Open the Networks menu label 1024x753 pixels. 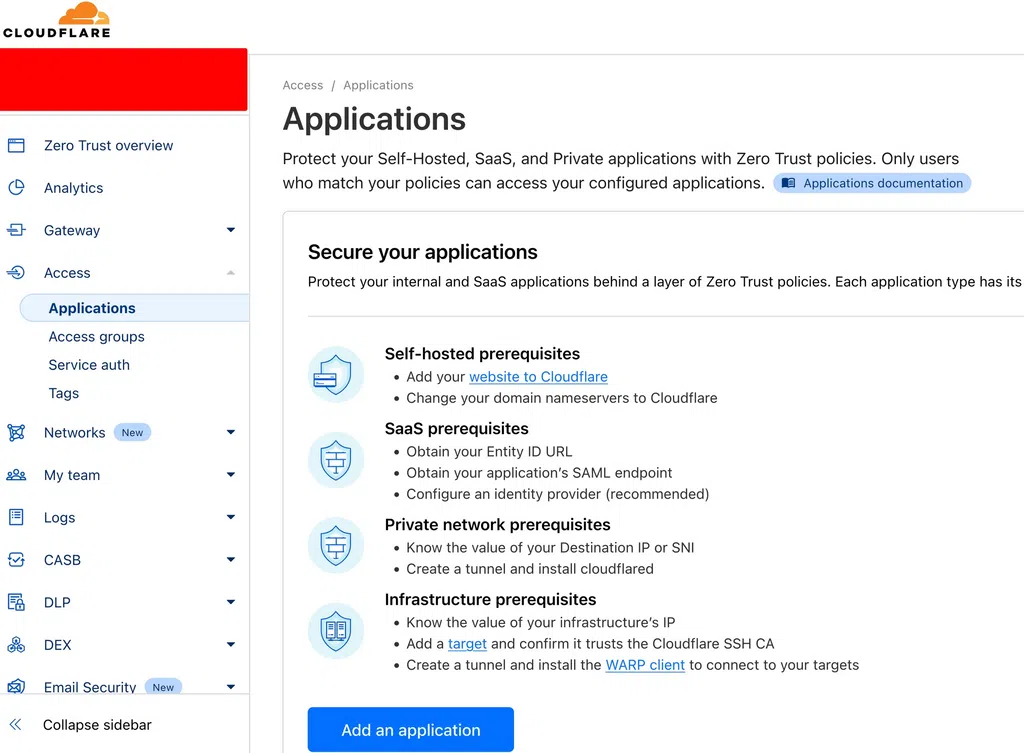(x=74, y=432)
